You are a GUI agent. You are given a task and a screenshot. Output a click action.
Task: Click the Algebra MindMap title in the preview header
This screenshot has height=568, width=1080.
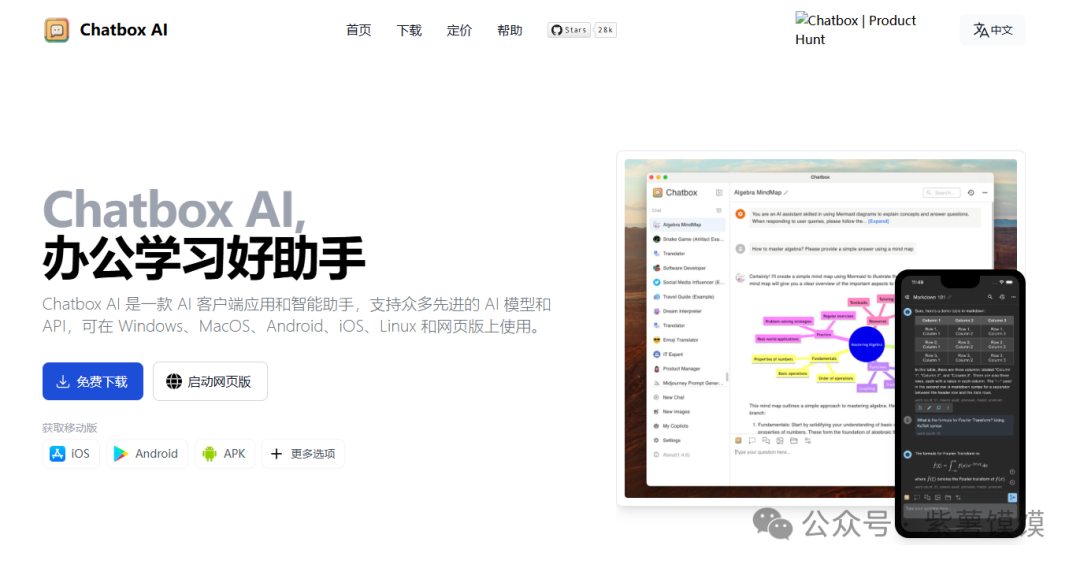758,193
